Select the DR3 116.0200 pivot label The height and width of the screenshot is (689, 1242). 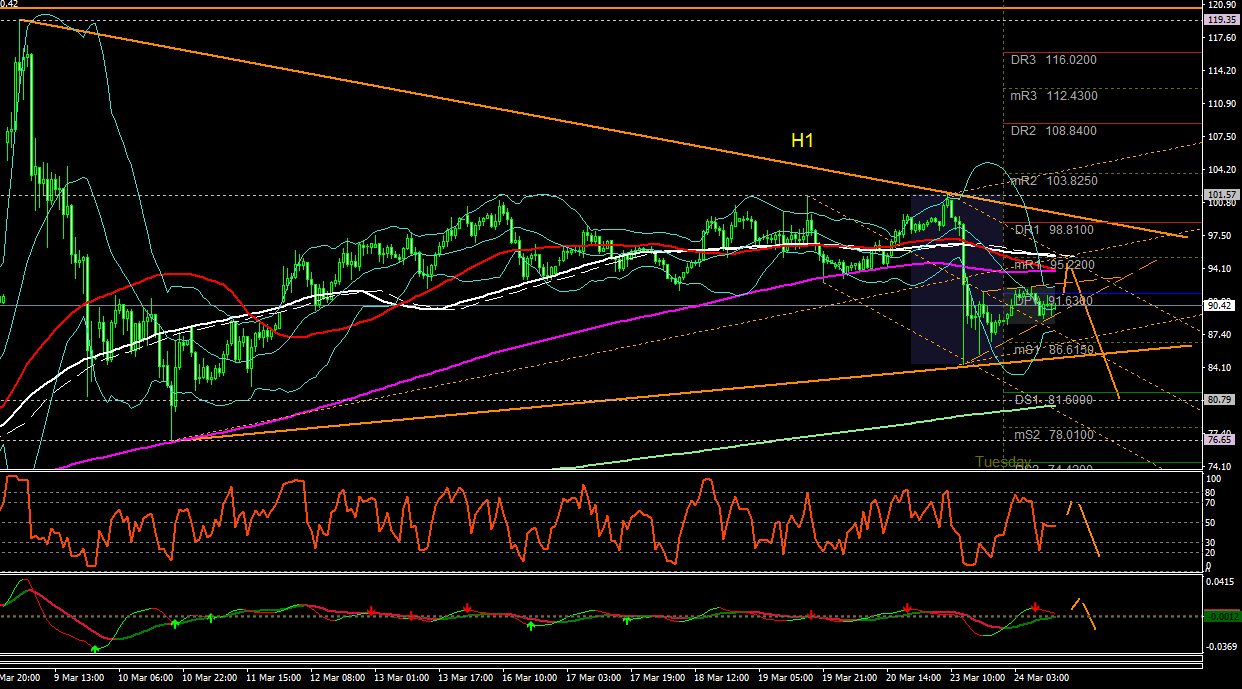point(1053,60)
